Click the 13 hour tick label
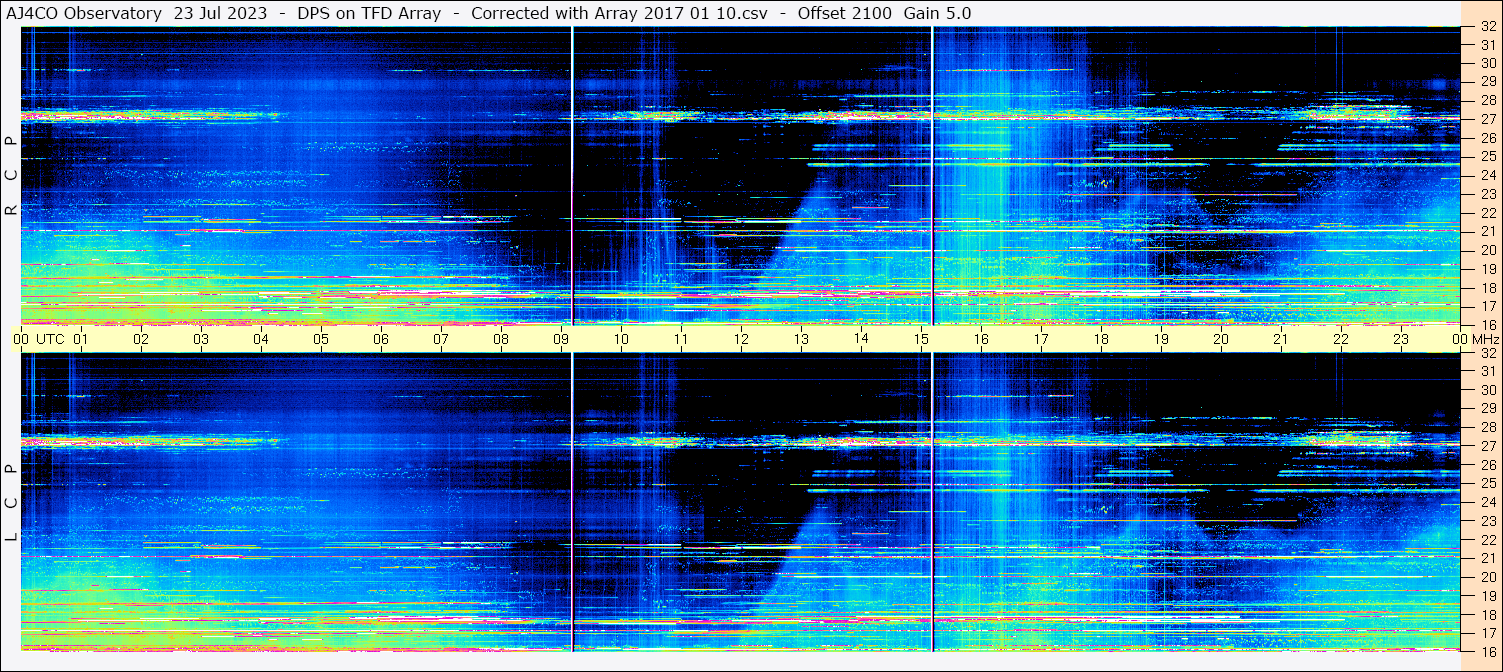 point(801,339)
